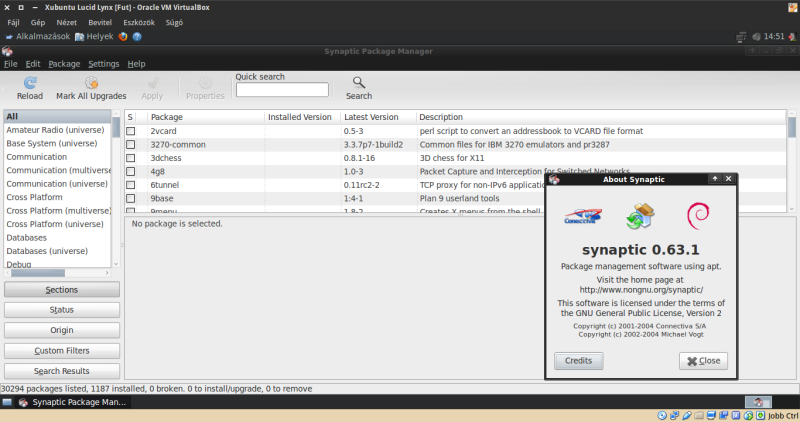Click the Mark All Upgrades icon

click(91, 83)
